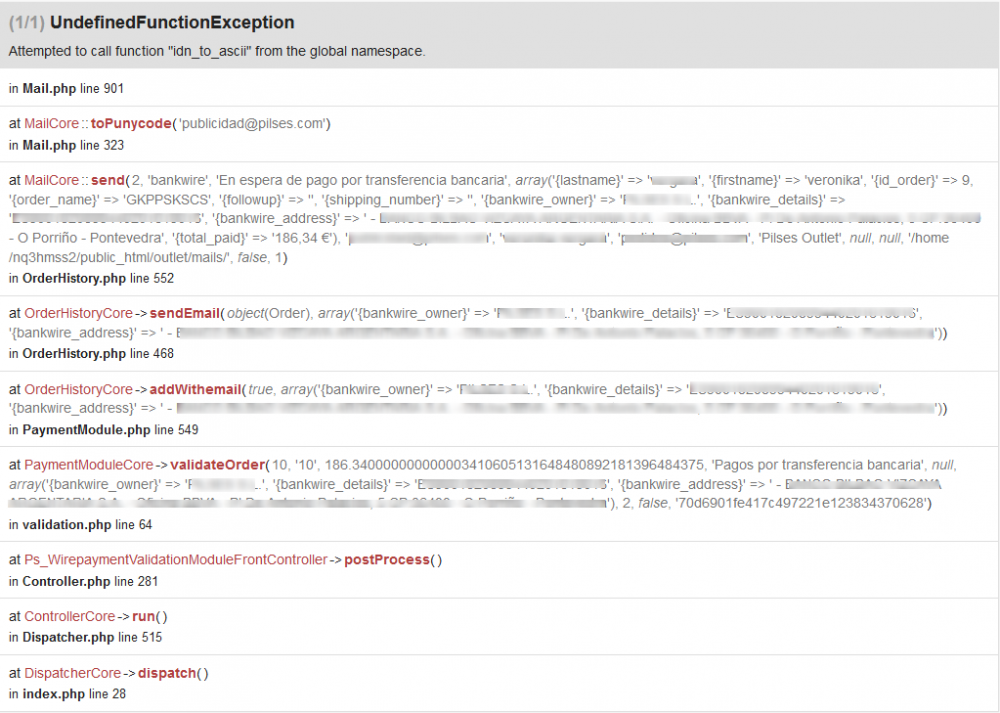
Task: Open the PaymentModule.php line 549 reference
Action: [x=98, y=431]
